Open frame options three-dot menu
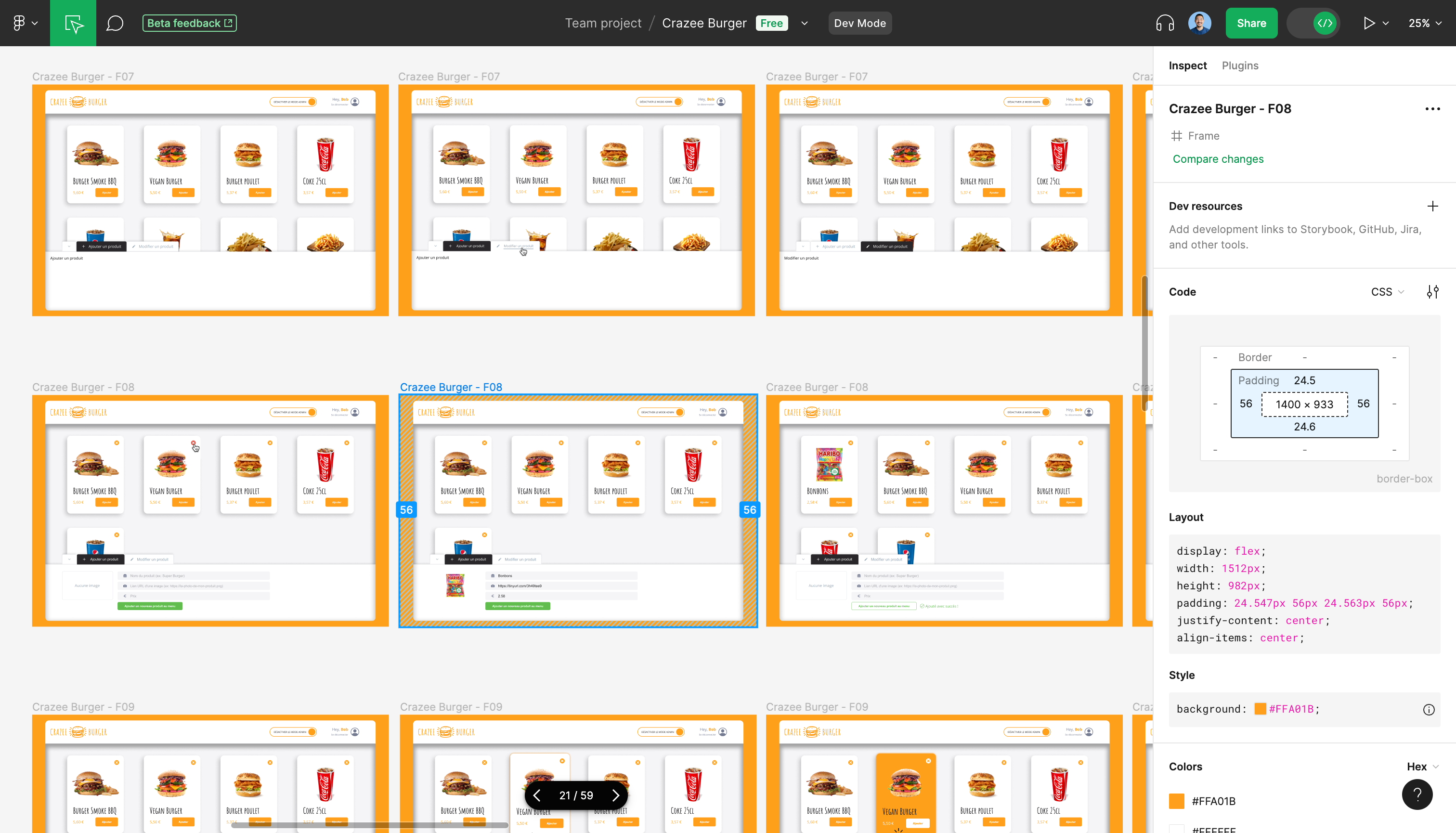The image size is (1456, 833). (1432, 109)
